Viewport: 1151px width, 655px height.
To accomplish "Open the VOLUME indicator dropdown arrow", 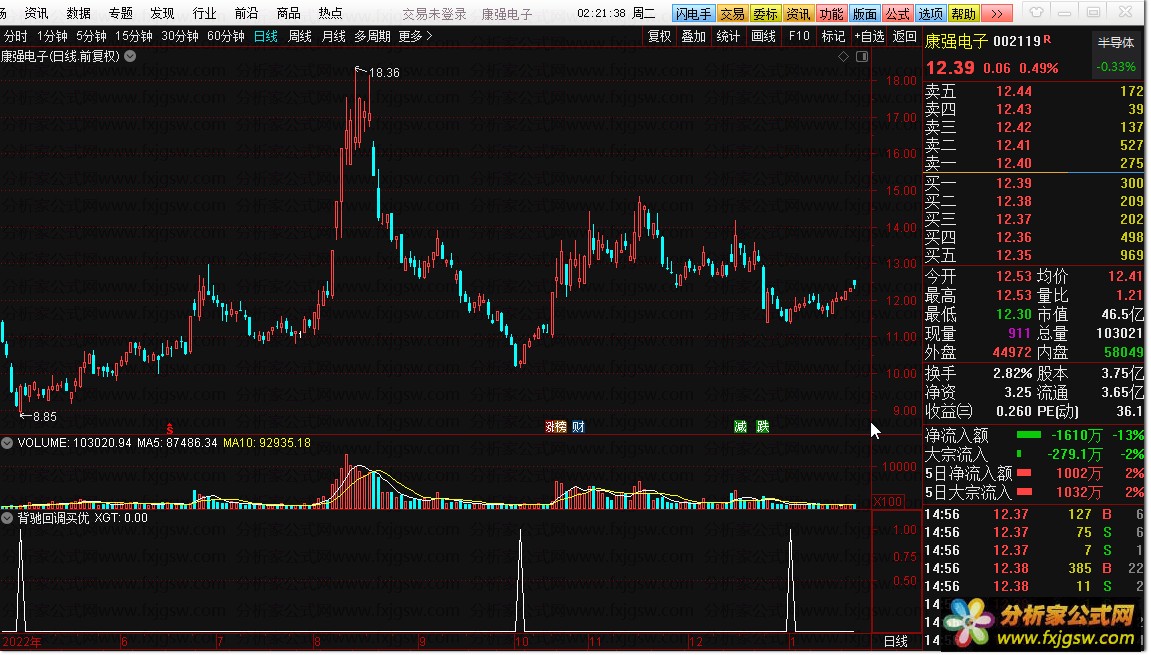I will pyautogui.click(x=7, y=443).
